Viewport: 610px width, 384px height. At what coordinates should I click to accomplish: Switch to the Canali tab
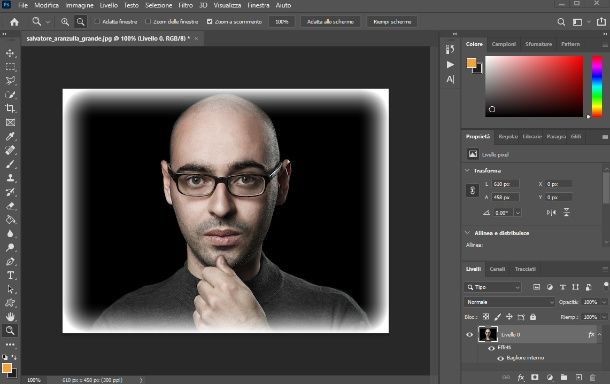pos(497,269)
